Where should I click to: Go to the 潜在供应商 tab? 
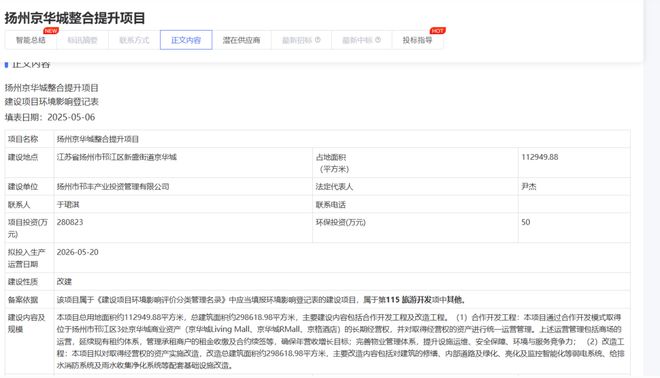pyautogui.click(x=242, y=40)
